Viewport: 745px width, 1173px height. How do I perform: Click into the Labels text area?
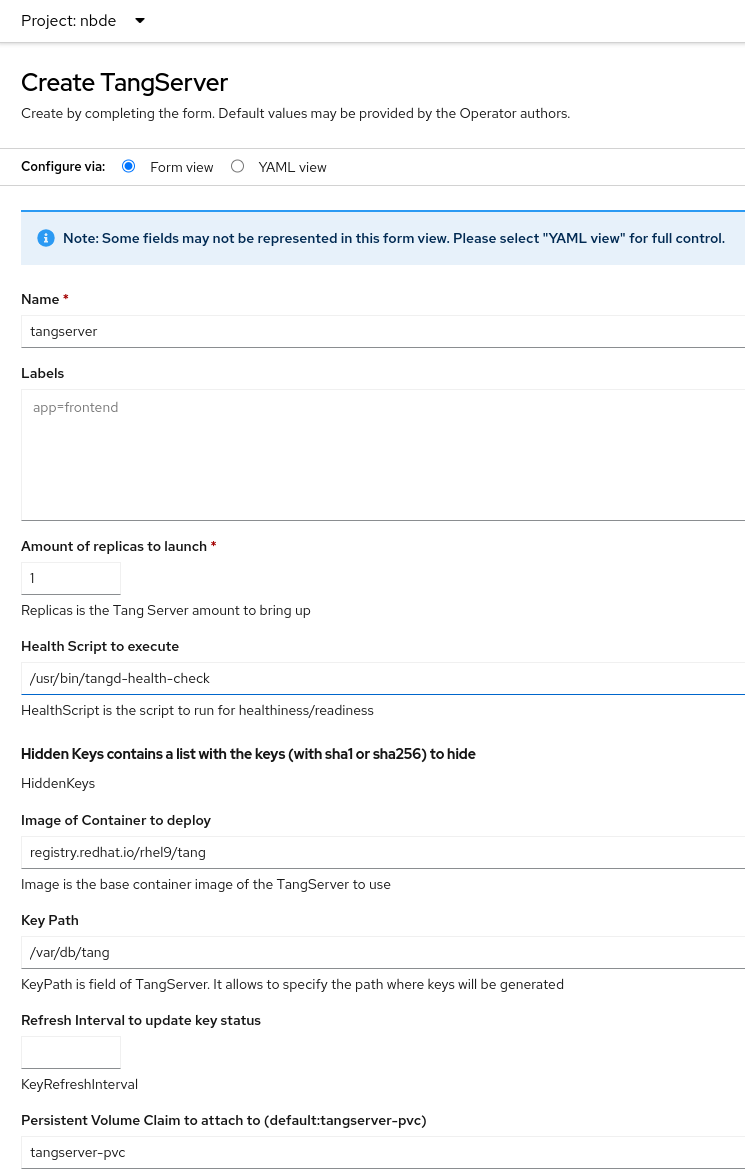pyautogui.click(x=380, y=455)
